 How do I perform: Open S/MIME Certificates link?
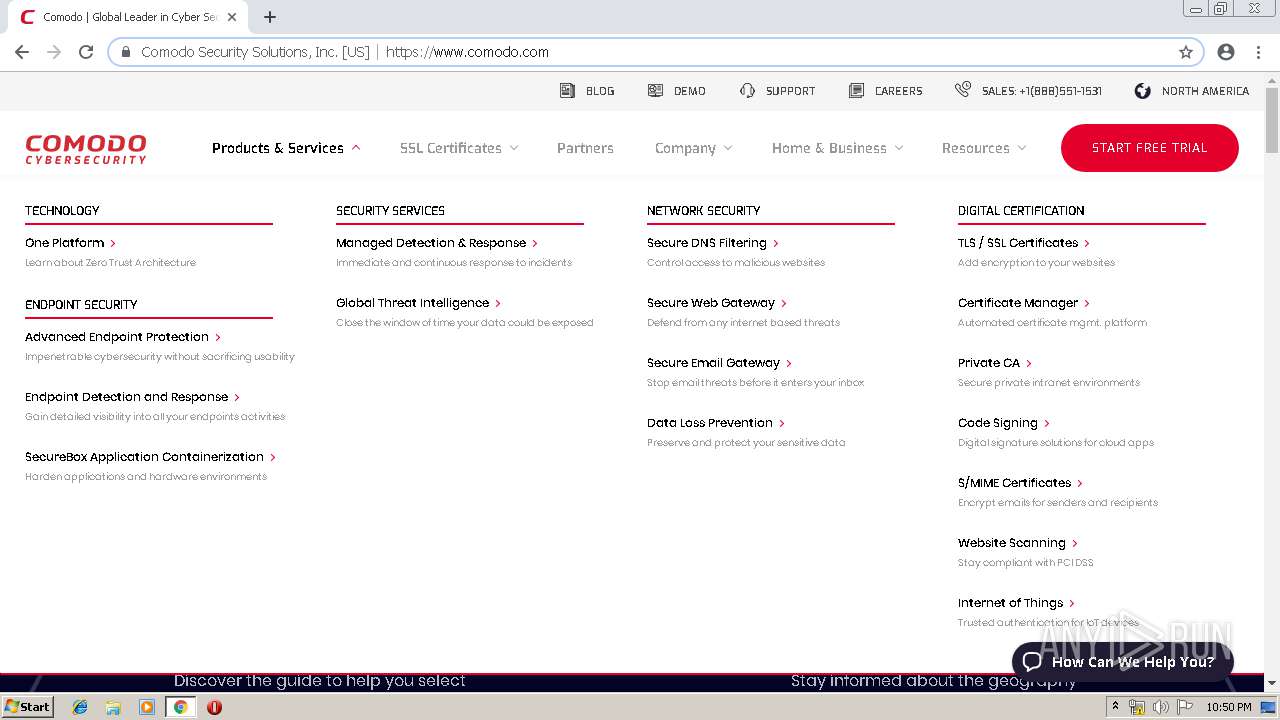pyautogui.click(x=1020, y=483)
